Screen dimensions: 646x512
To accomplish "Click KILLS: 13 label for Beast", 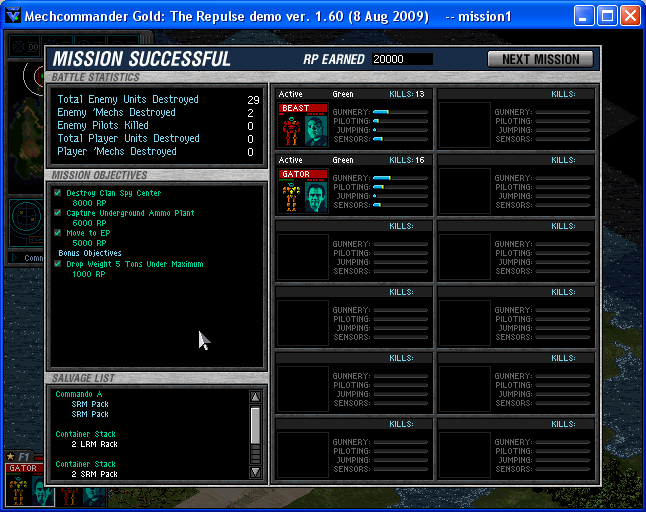I will click(x=407, y=94).
